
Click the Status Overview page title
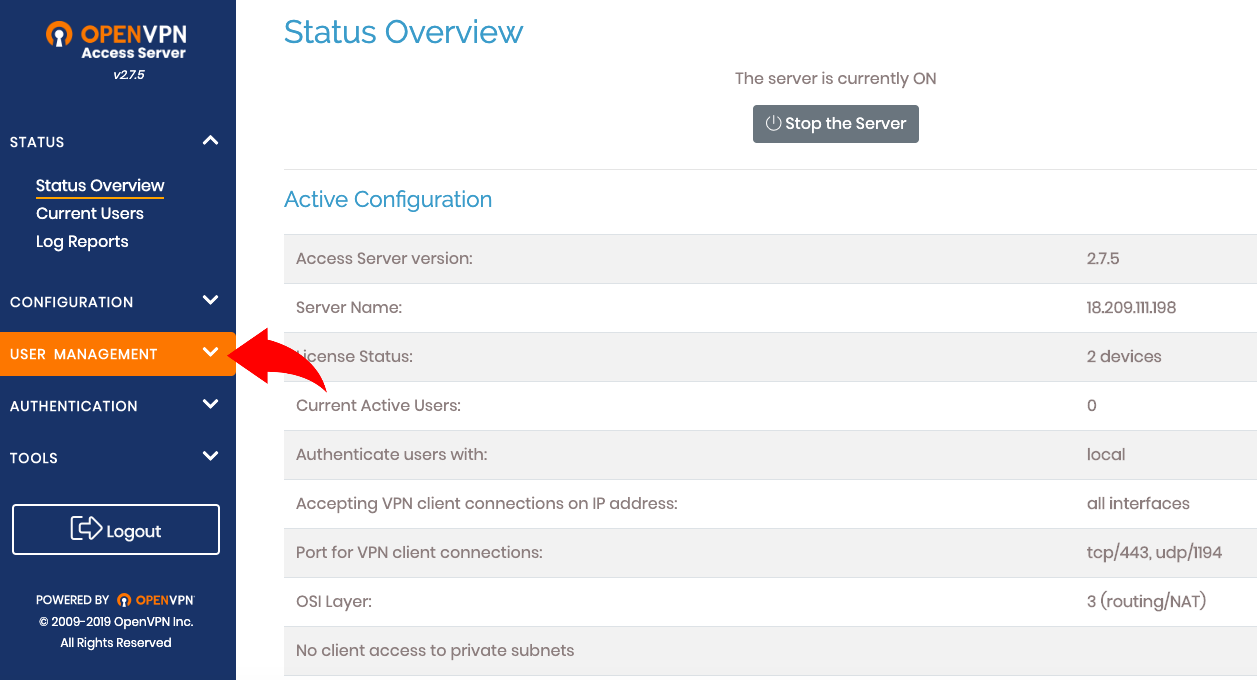[404, 32]
